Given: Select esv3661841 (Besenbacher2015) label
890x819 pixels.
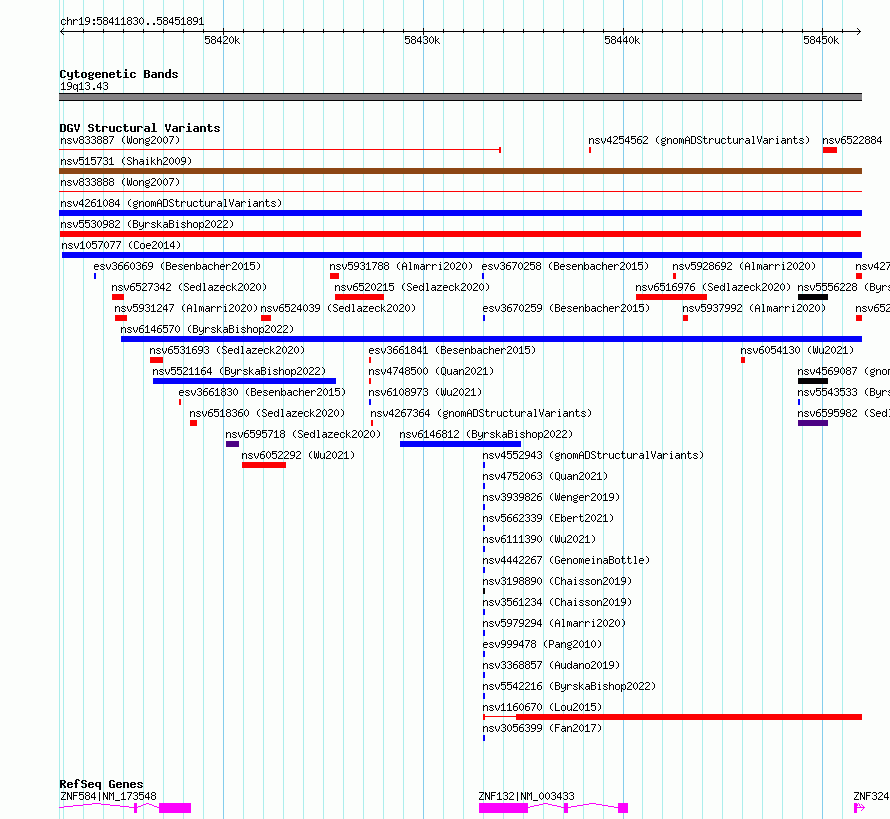Looking at the screenshot, I should [x=452, y=350].
